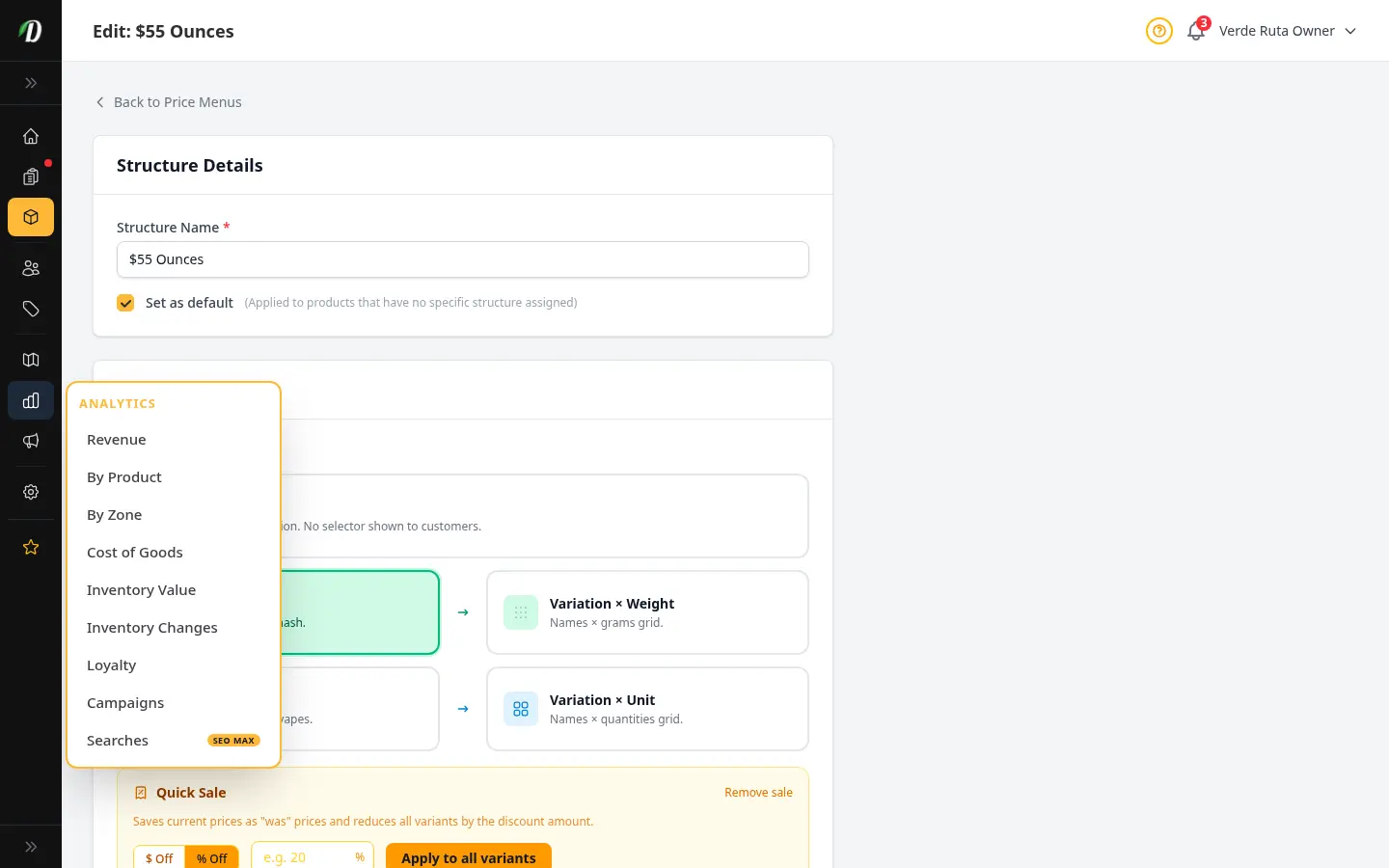1389x868 pixels.
Task: Click the Variation × Unit squares icon
Action: (x=521, y=709)
